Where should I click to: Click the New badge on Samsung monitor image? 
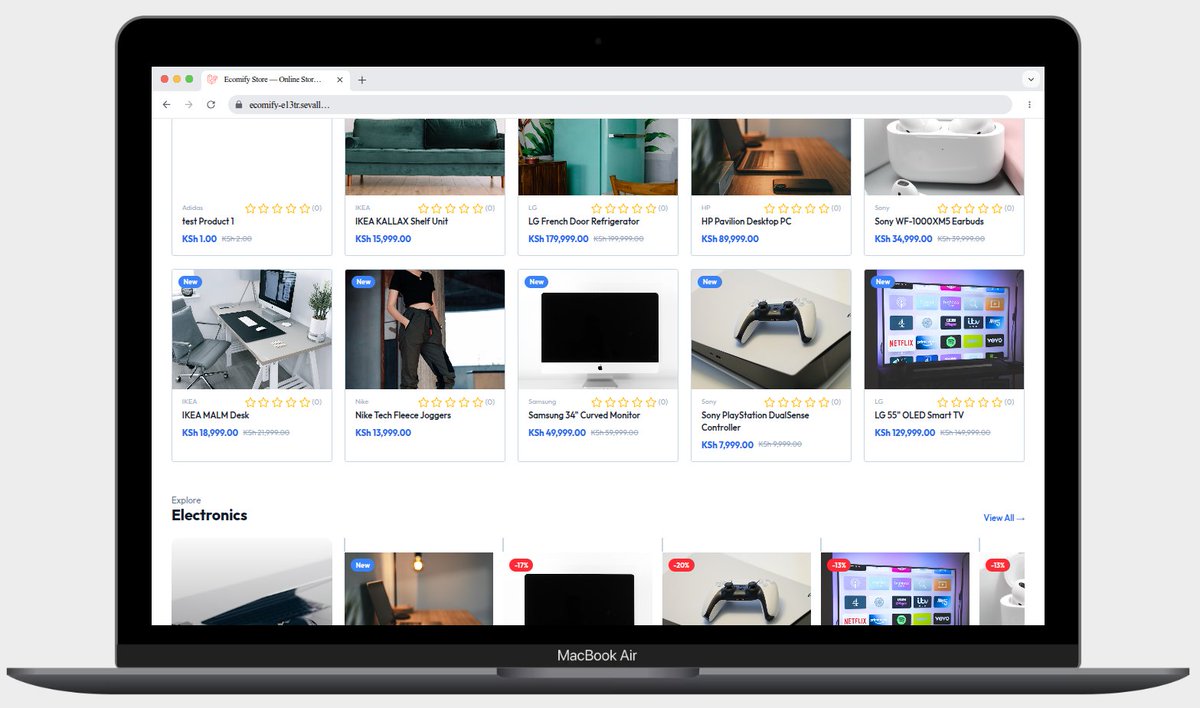(x=536, y=282)
